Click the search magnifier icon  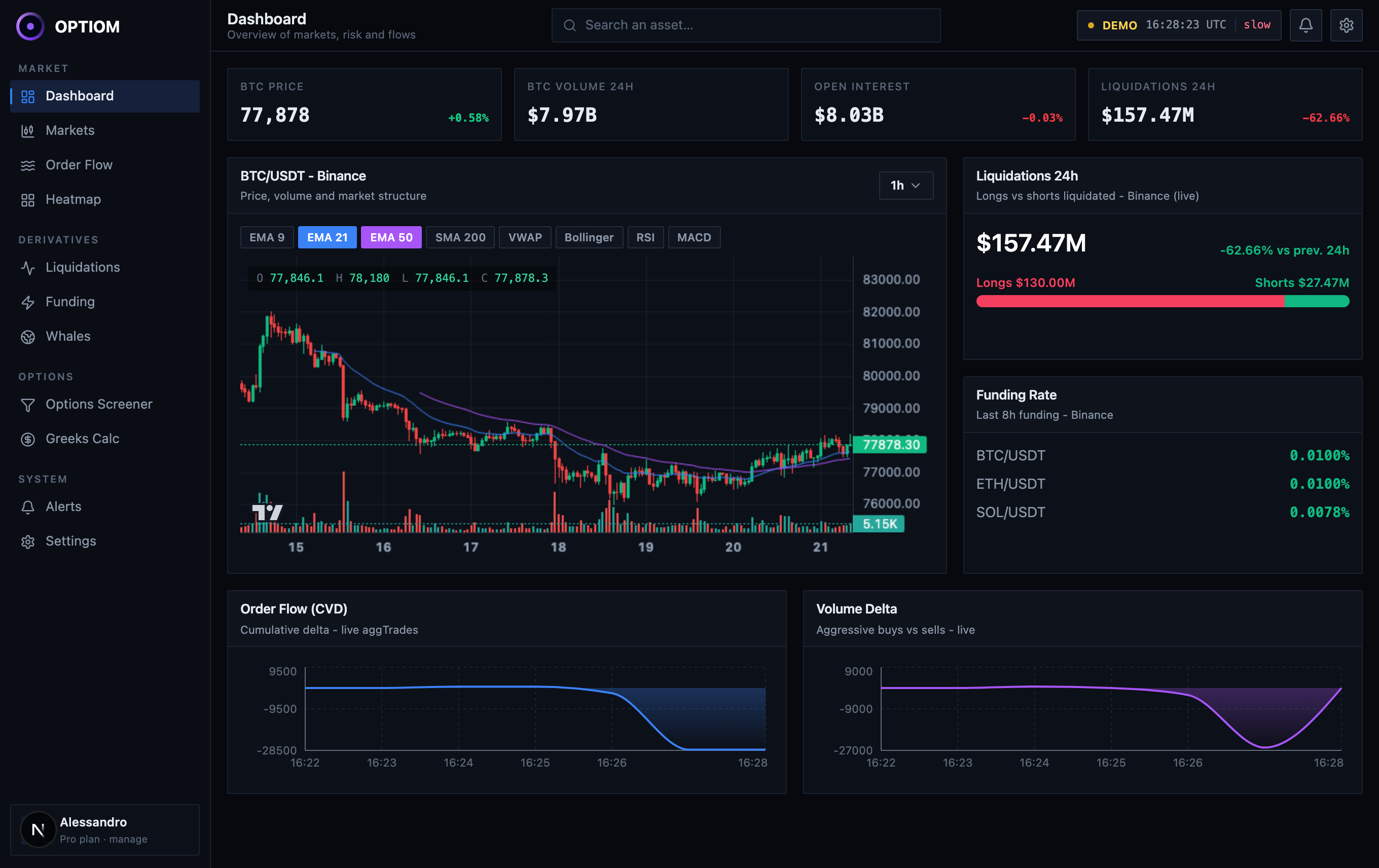coord(570,25)
